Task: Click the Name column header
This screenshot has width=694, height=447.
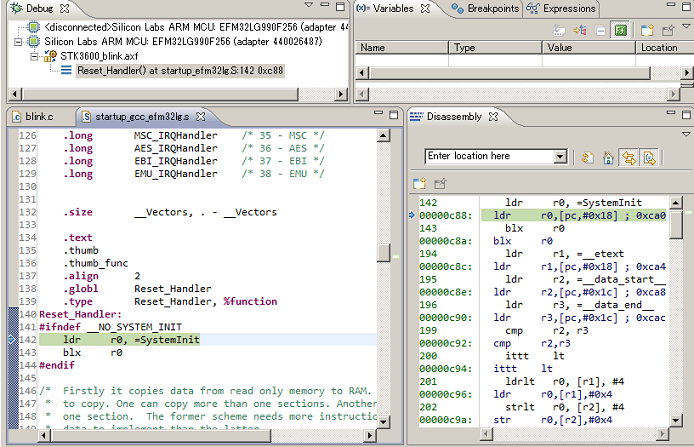Action: click(x=402, y=47)
